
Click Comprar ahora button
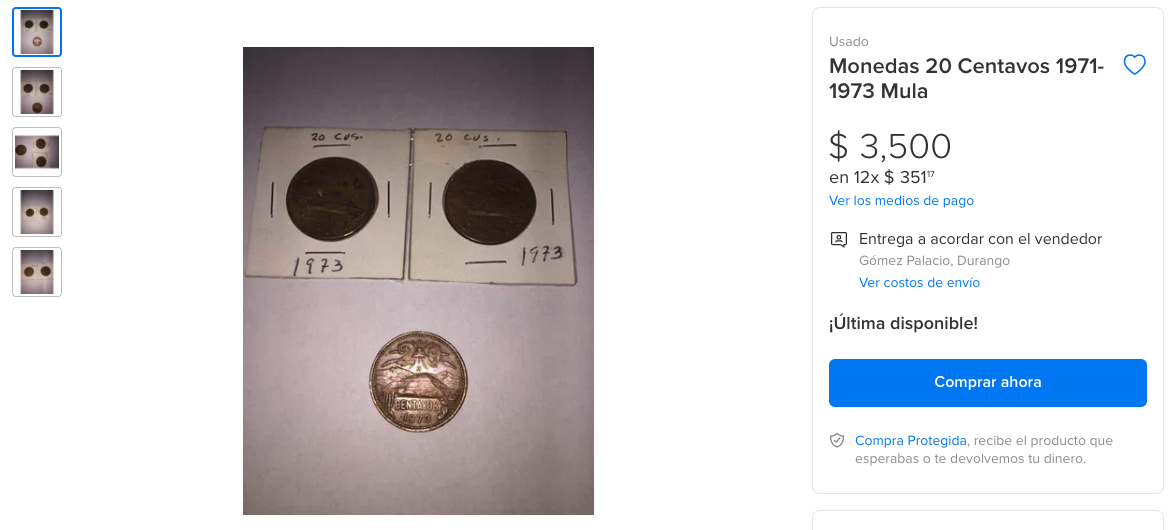point(987,383)
